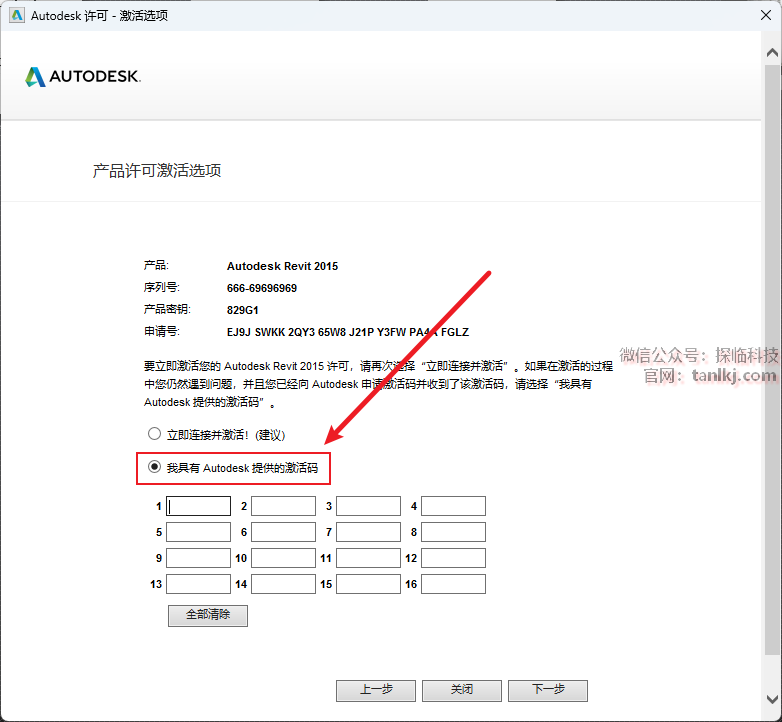Viewport: 782px width, 722px height.
Task: Click the product key 829G1
Action: (x=242, y=310)
